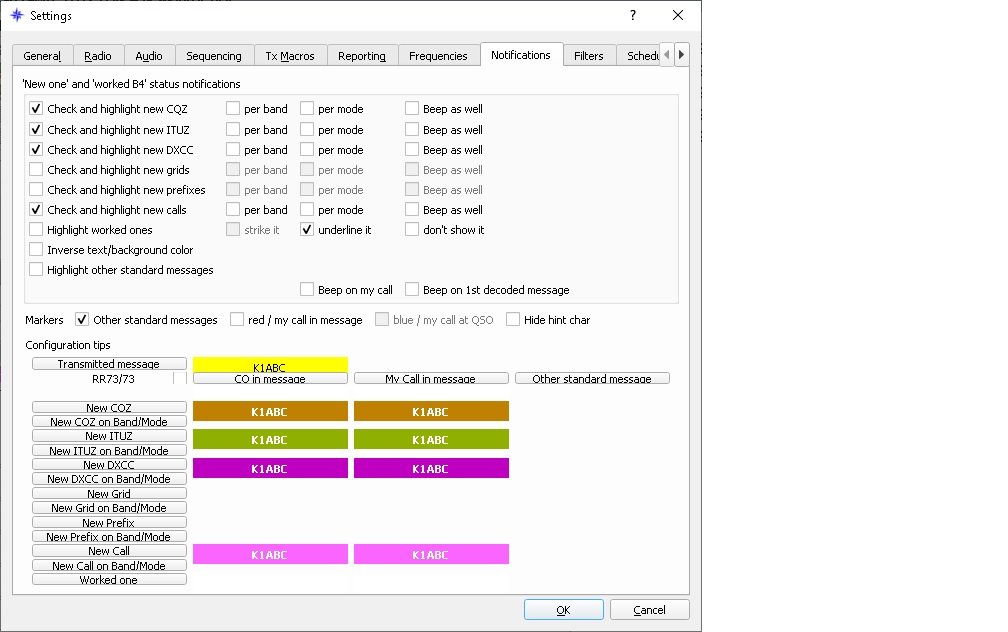Toggle the 'underline it' checkbox
This screenshot has height=632, width=1008.
[308, 230]
